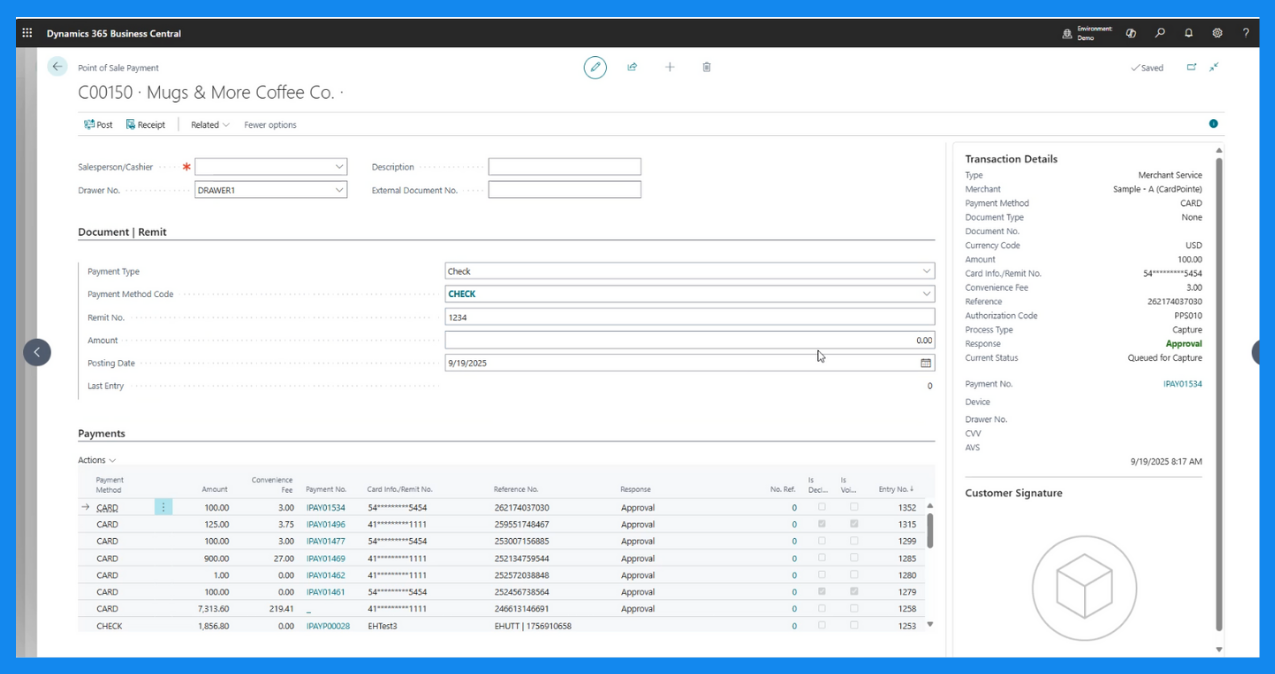Click into the Remit No. field

pos(690,317)
